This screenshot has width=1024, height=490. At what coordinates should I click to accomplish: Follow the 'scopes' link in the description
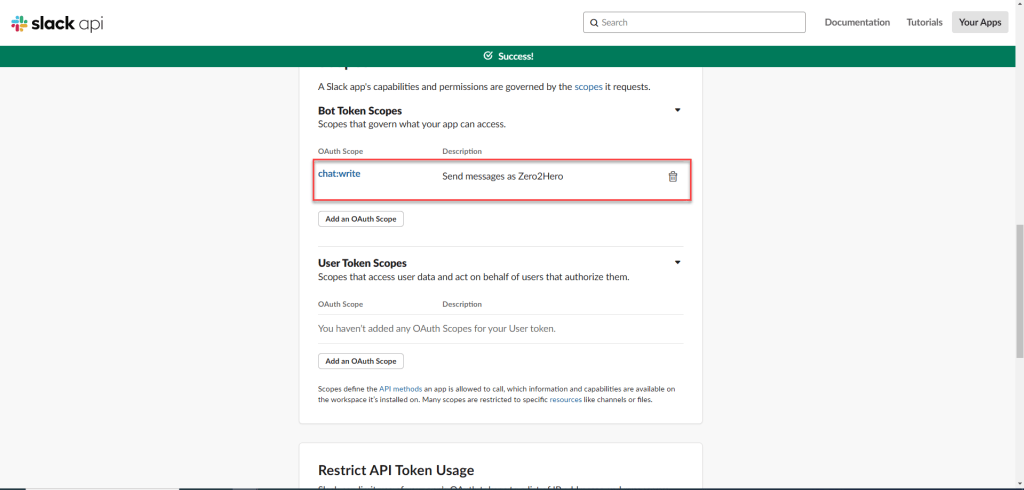point(588,87)
